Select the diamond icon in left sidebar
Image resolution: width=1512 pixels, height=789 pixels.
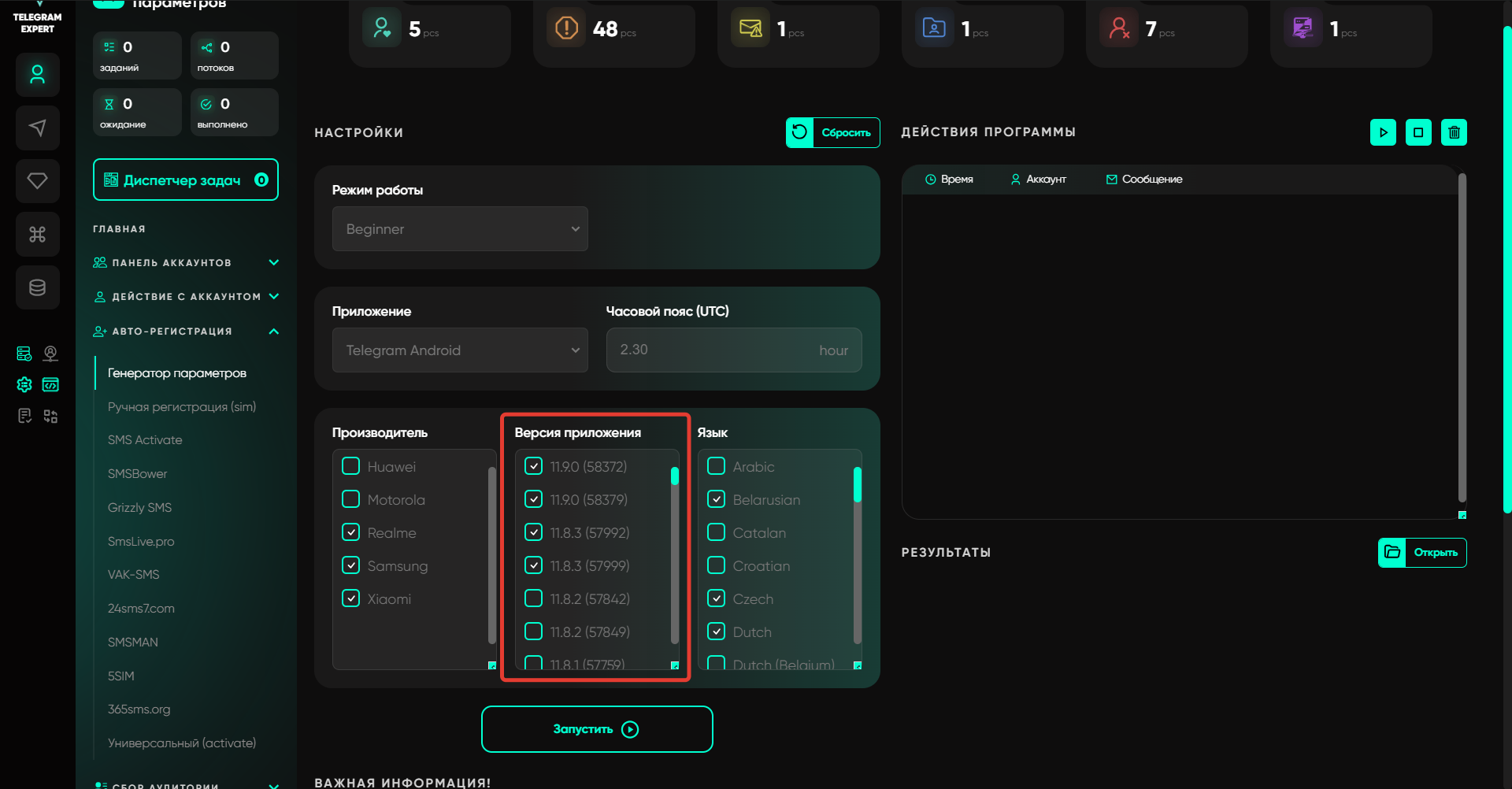(x=37, y=181)
